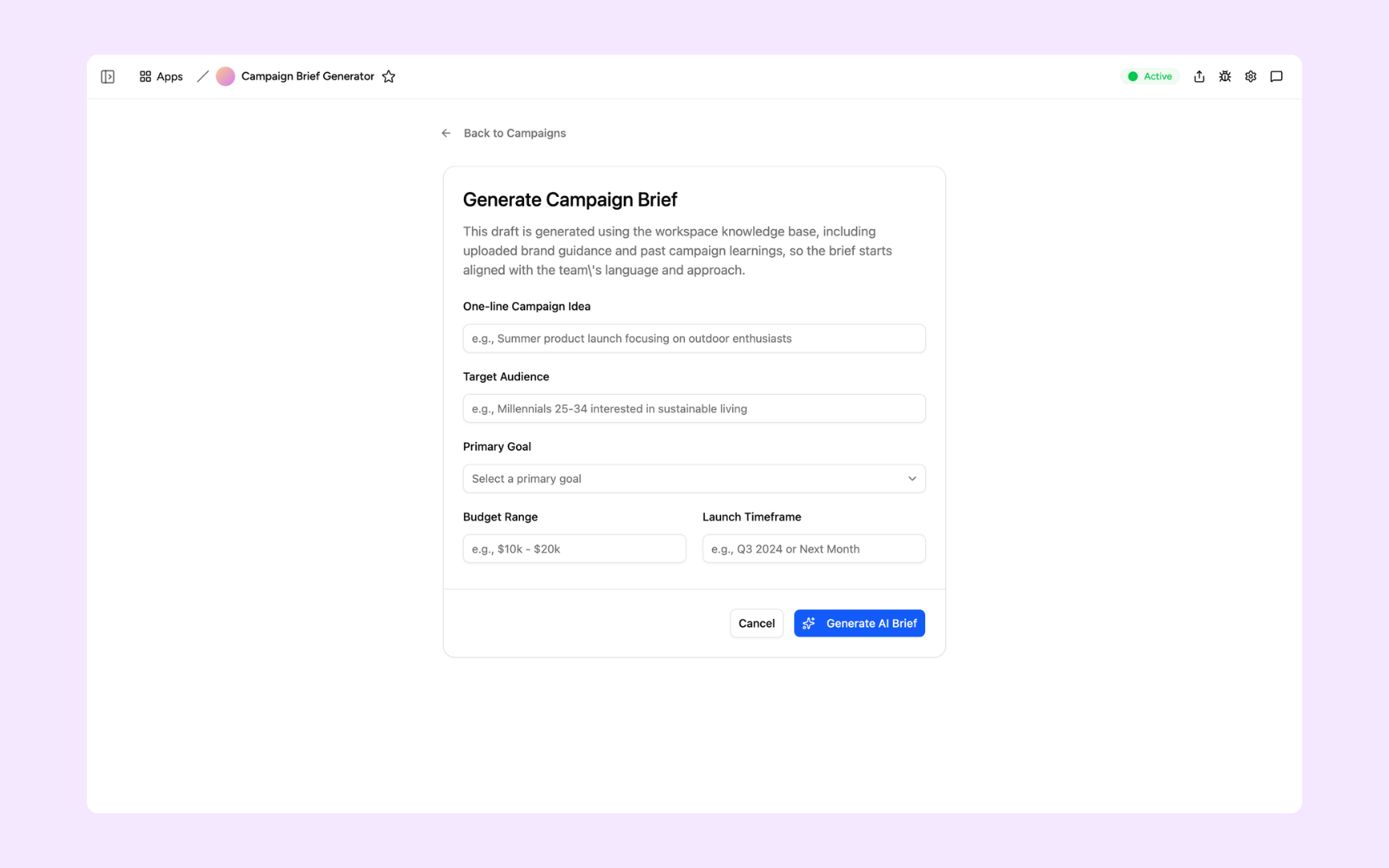Image resolution: width=1389 pixels, height=868 pixels.
Task: Open the bug debug icon
Action: [1225, 76]
